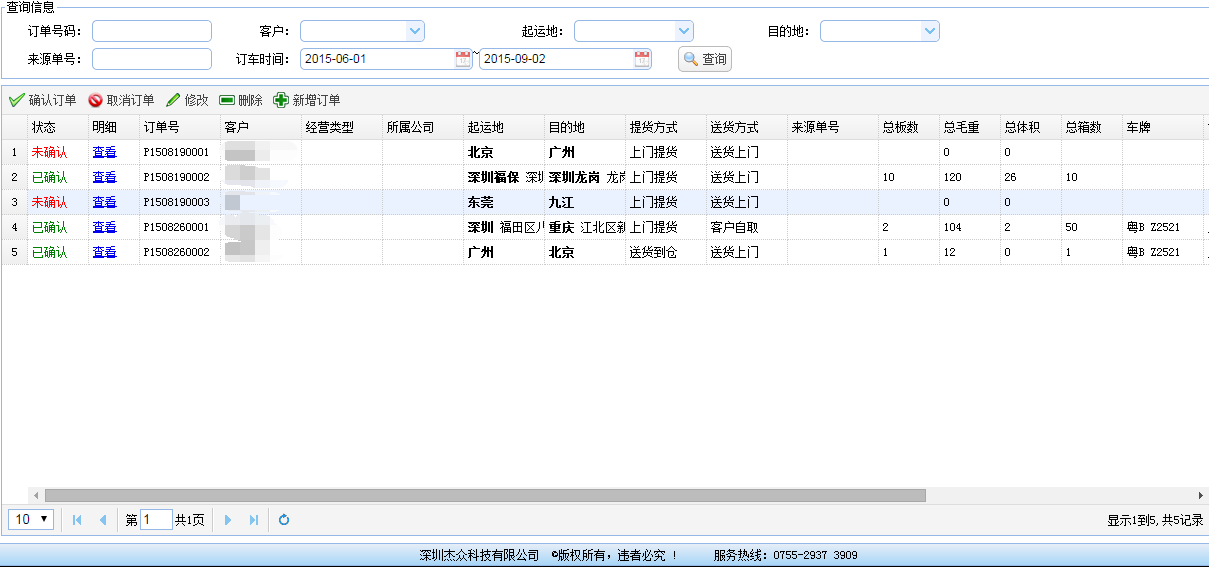The image size is (1209, 567).
Task: Click the horizontal scrollbar under the grid
Action: point(485,495)
